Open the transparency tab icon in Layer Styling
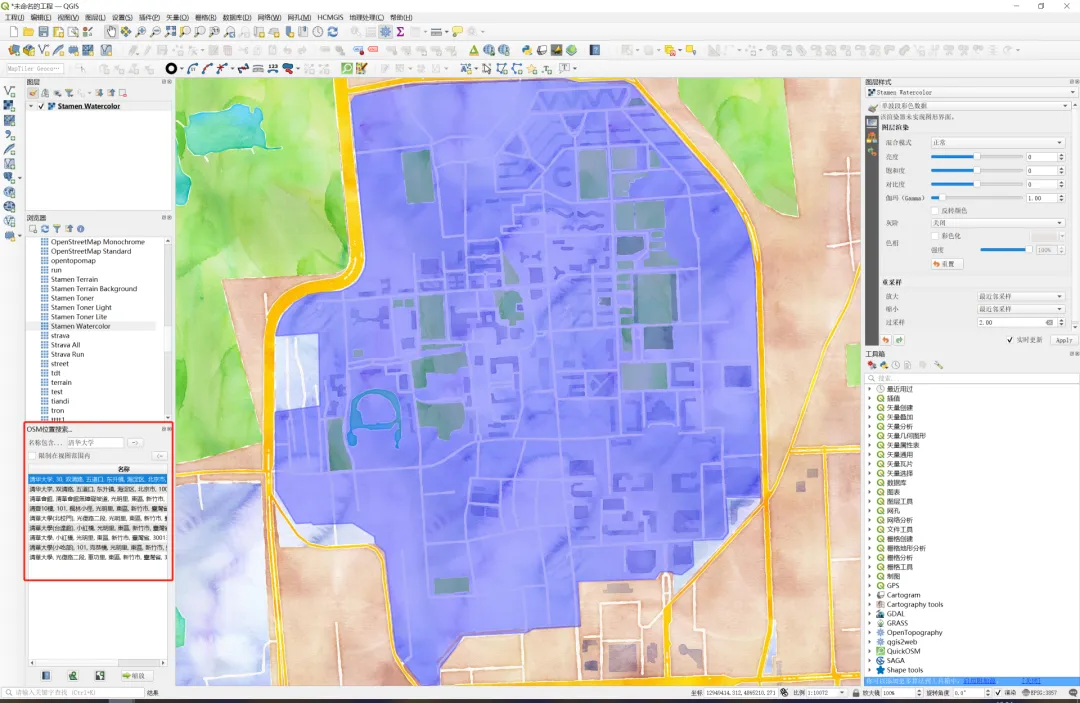 point(872,122)
